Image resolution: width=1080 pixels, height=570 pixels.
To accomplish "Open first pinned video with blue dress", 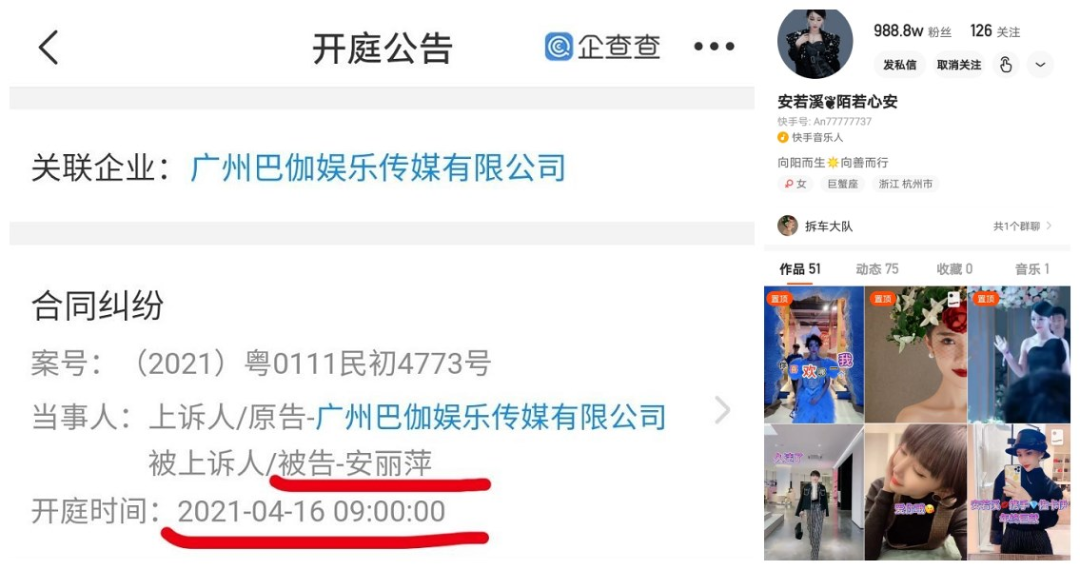I will pos(813,355).
